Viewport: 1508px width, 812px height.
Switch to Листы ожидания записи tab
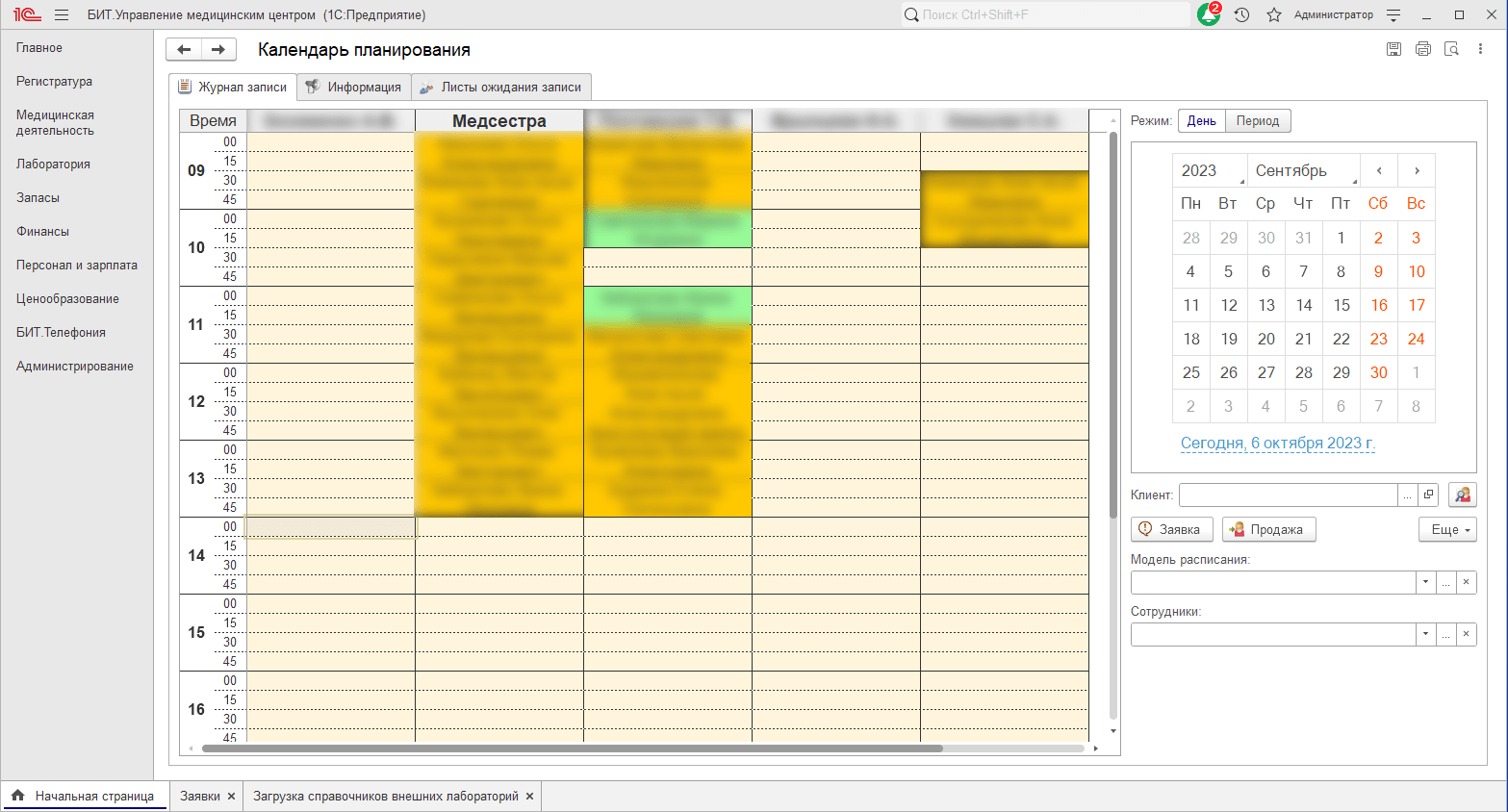point(501,87)
